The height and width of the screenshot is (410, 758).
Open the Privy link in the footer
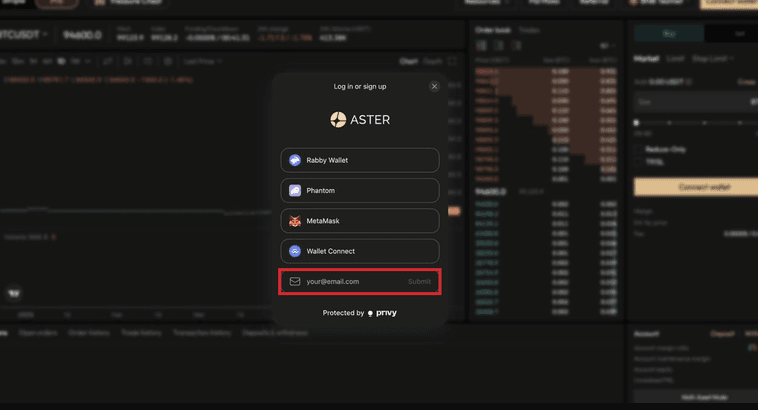click(x=382, y=313)
